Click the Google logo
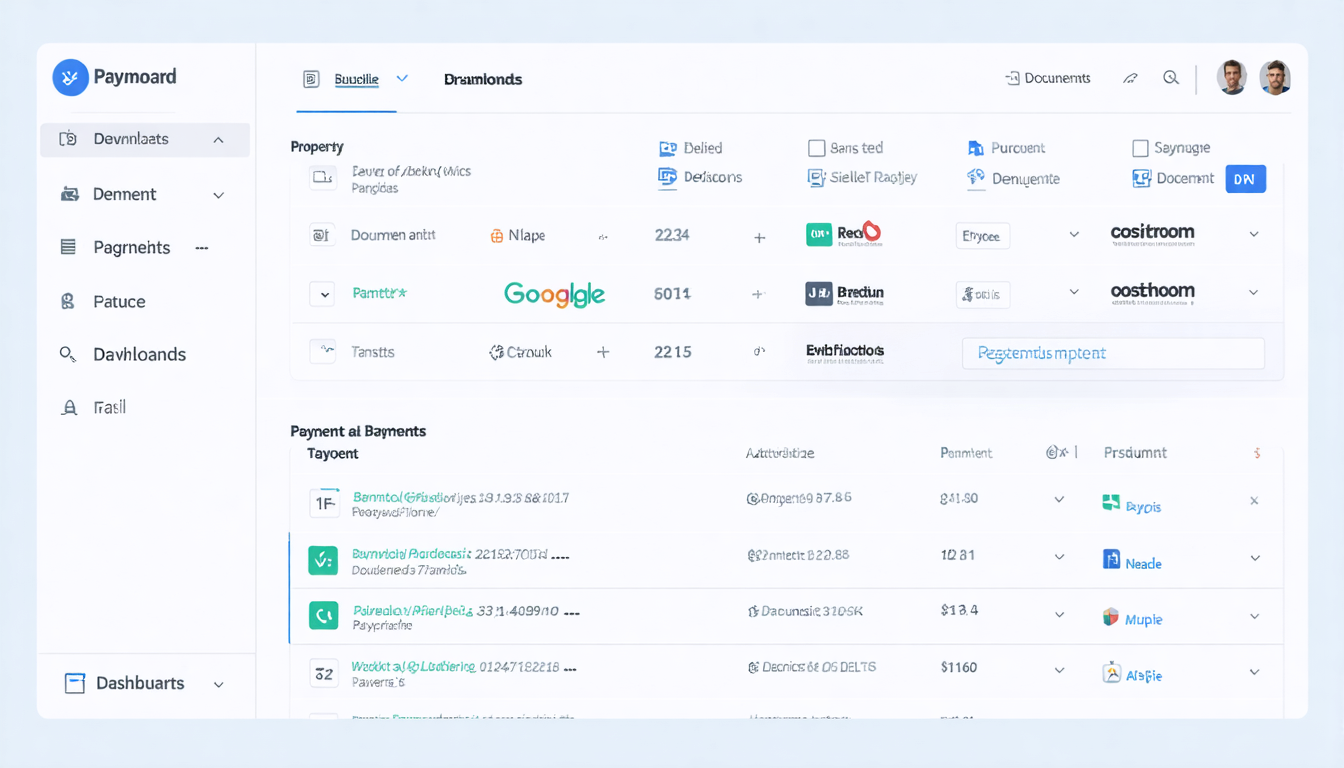Image resolution: width=1344 pixels, height=768 pixels. point(554,294)
